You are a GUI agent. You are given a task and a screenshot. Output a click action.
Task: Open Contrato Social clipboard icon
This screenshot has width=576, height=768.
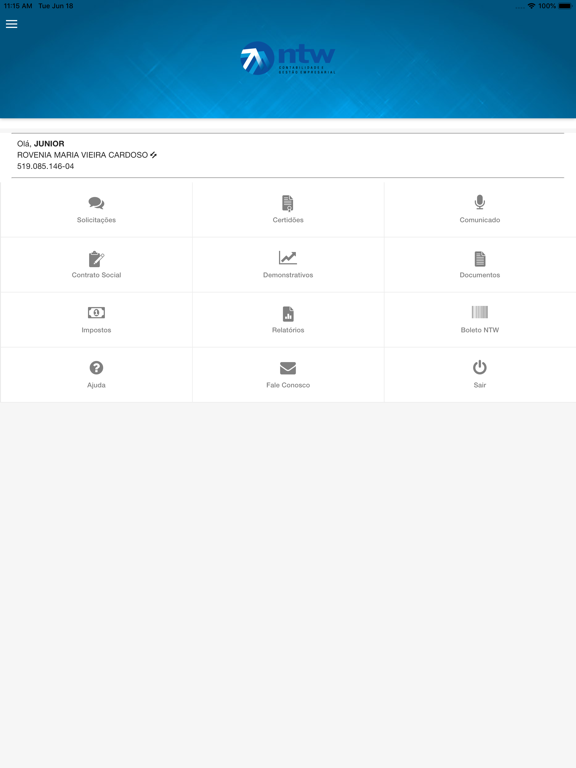click(x=96, y=259)
